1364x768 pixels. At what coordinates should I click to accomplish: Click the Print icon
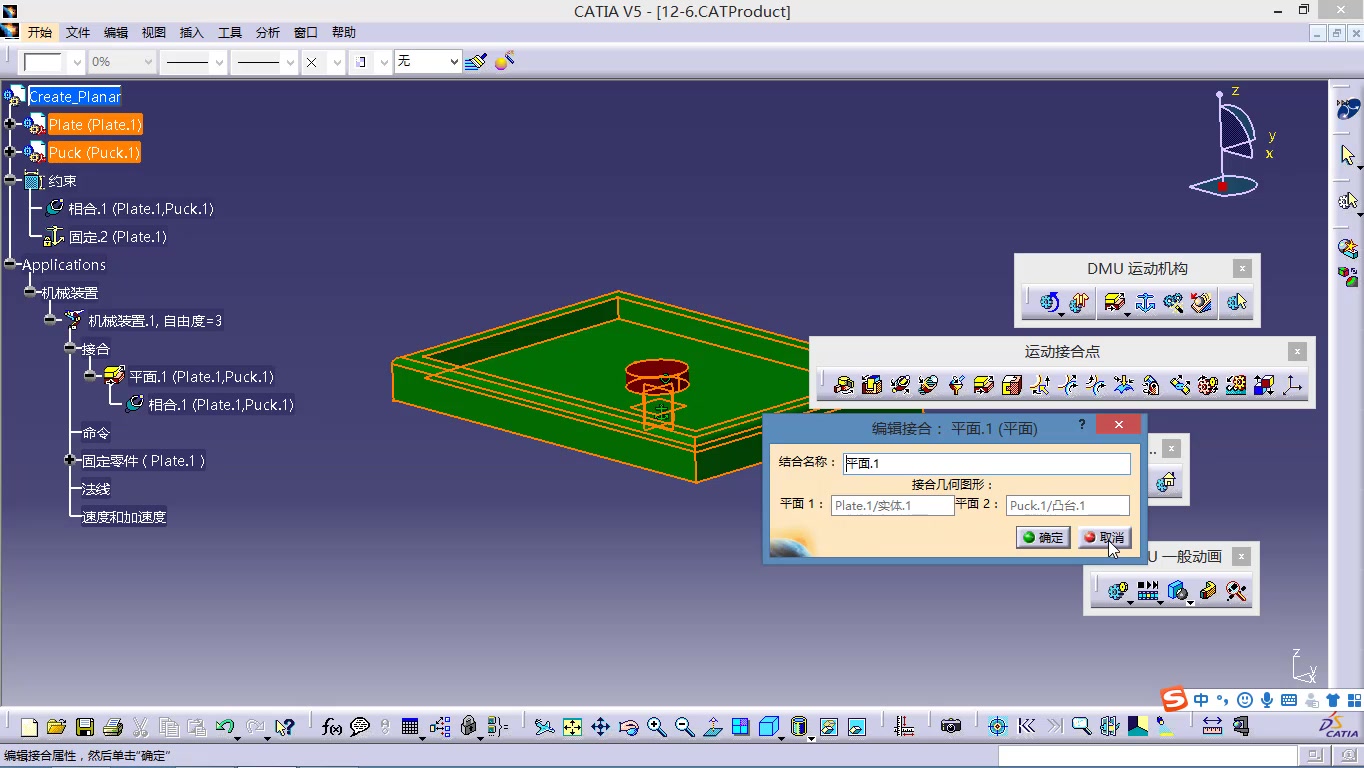point(113,727)
